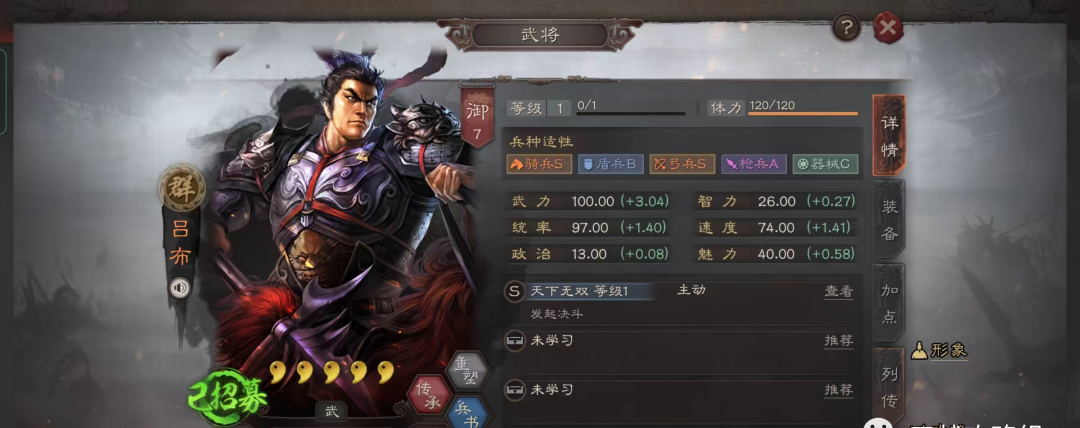Select the 详情 tab
The height and width of the screenshot is (428, 1080).
(x=889, y=135)
